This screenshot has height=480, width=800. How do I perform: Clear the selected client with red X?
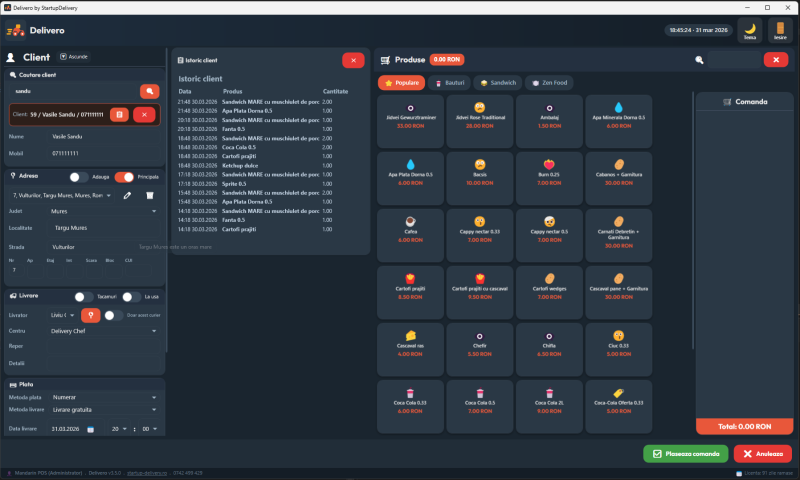pos(145,115)
